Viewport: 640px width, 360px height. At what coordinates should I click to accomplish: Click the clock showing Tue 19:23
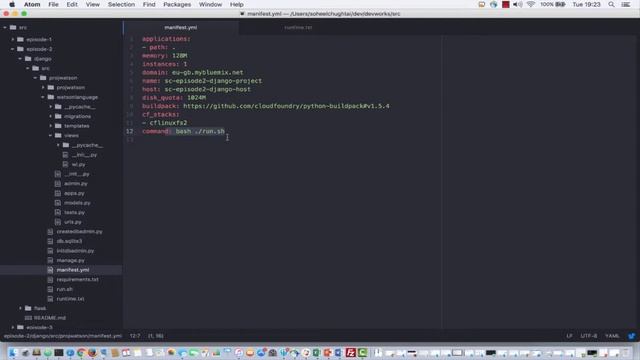point(586,4)
